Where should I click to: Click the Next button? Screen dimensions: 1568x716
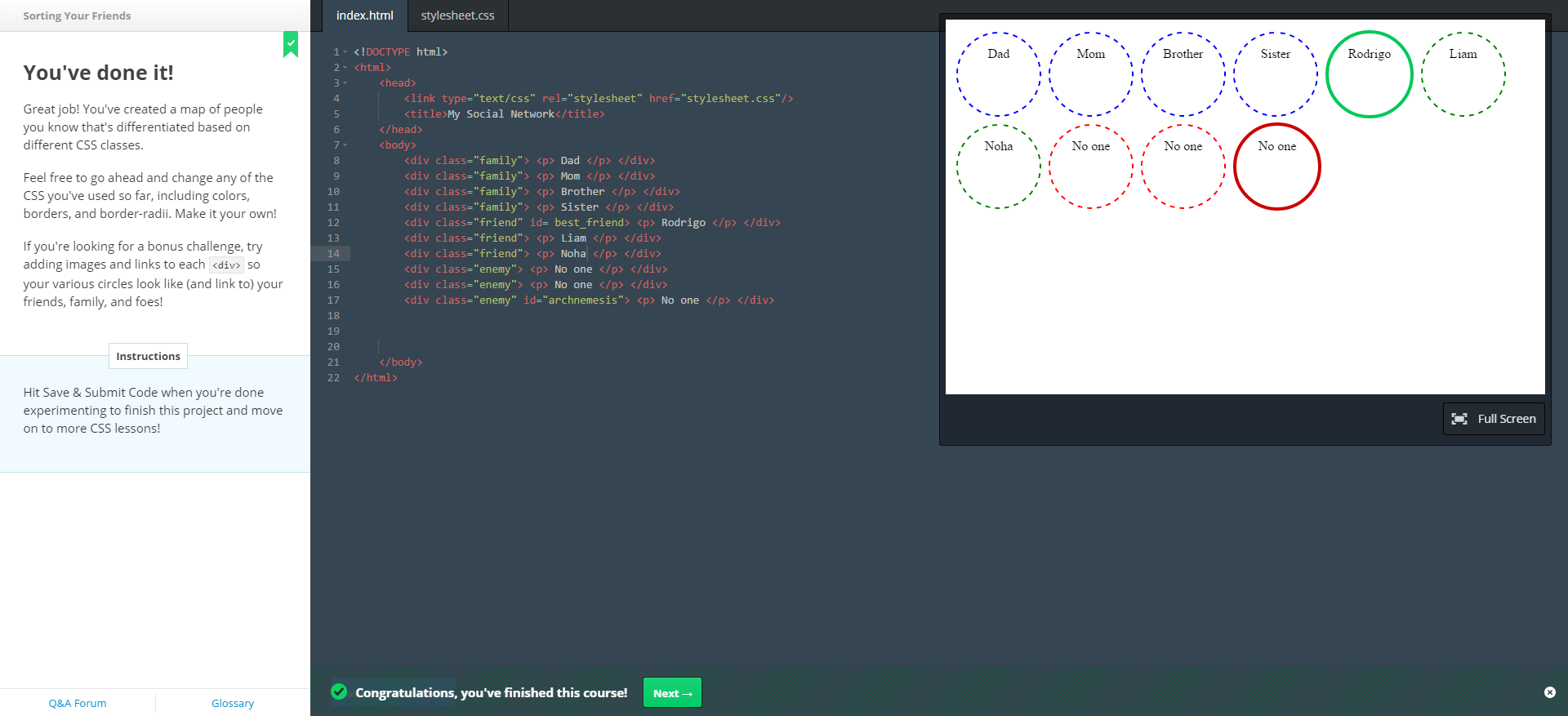click(x=672, y=693)
